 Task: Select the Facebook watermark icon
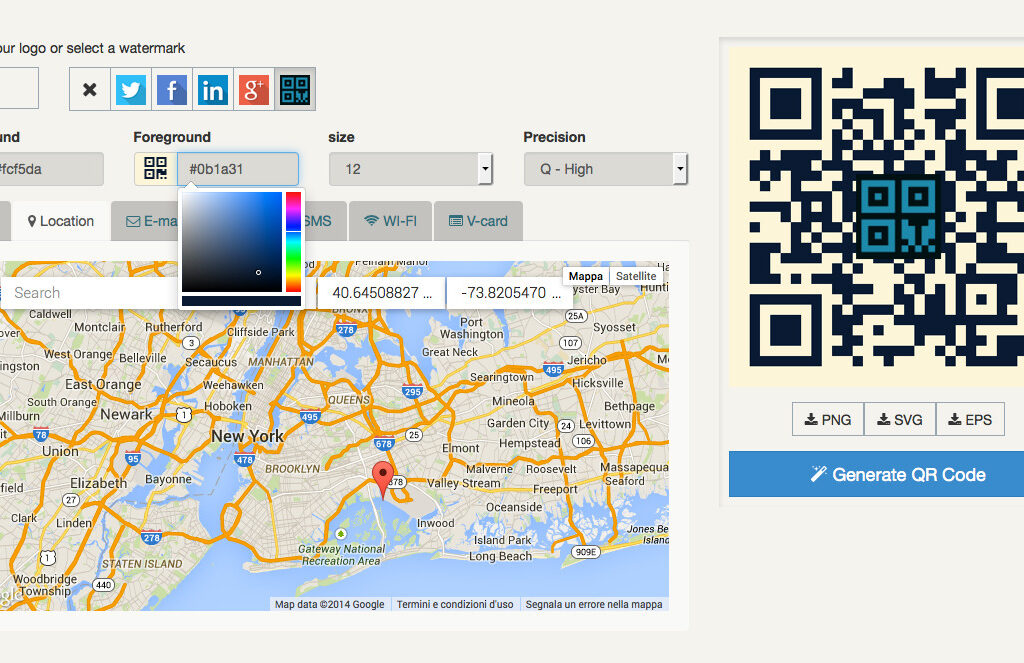coord(171,88)
